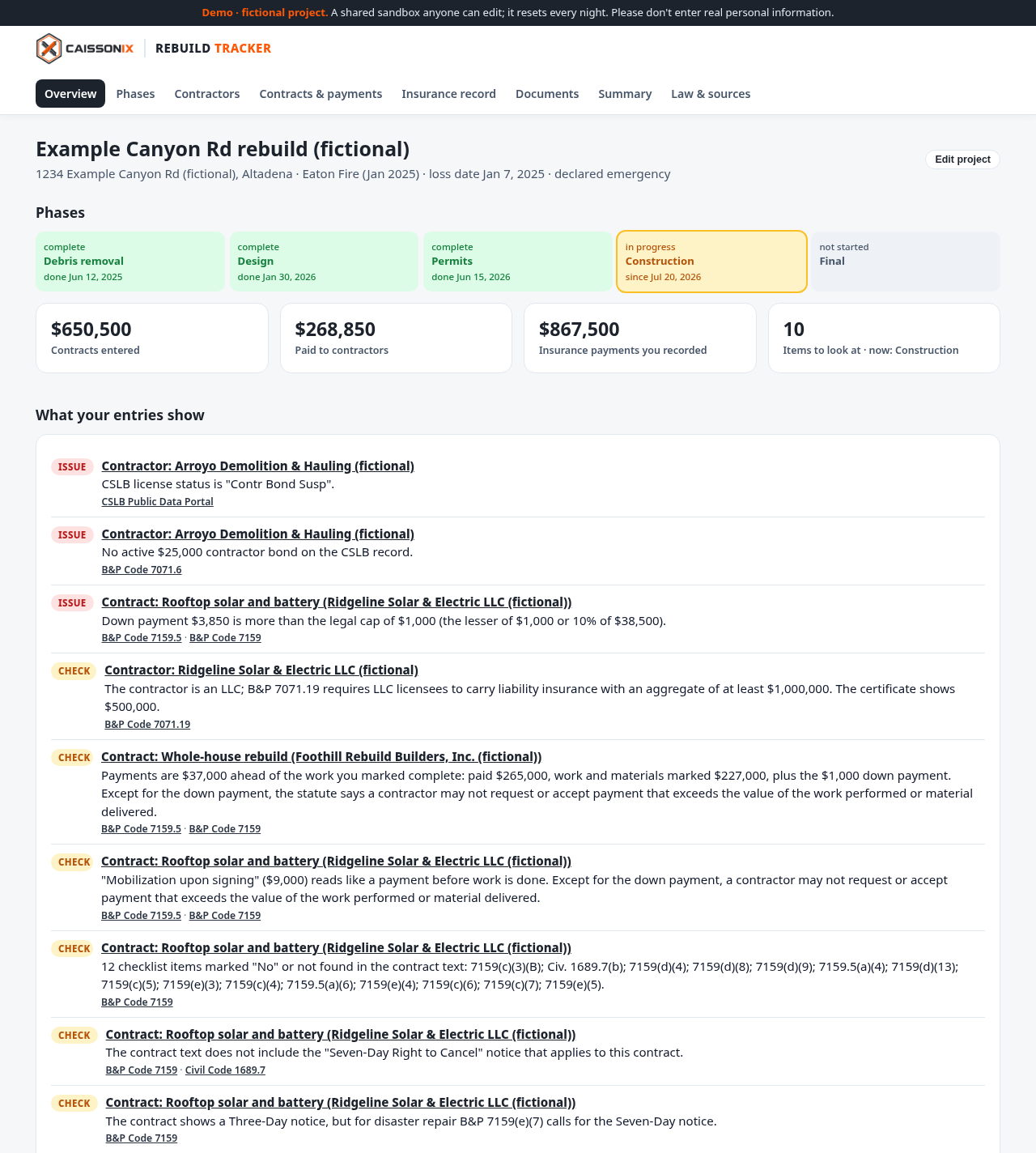Open Arroyo Demolition link above "No active $25,000"
1036x1153 pixels.
click(257, 534)
